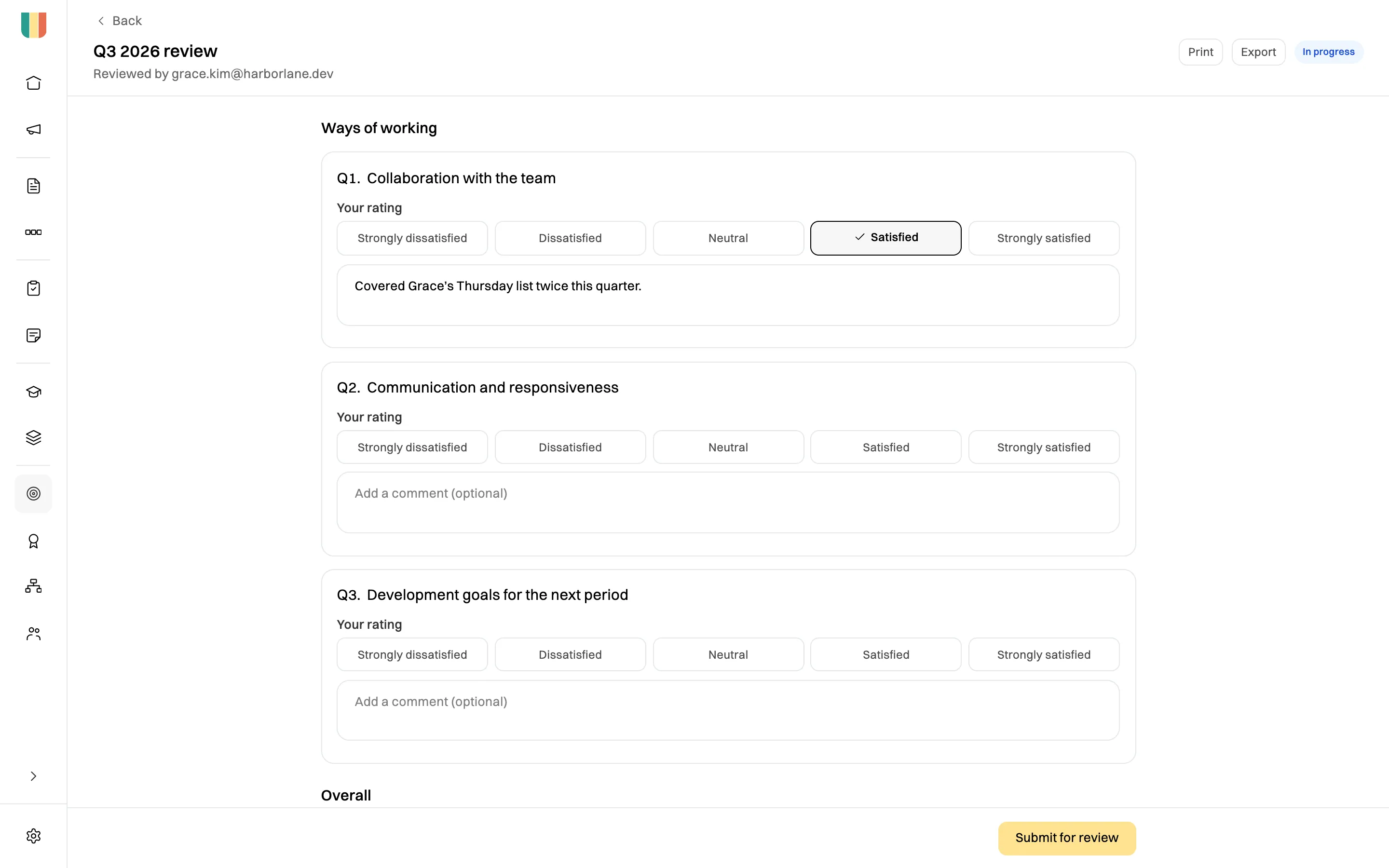Rate Q3 as Strongly dissatisfied
Screen dimensions: 1389x868
click(x=412, y=654)
